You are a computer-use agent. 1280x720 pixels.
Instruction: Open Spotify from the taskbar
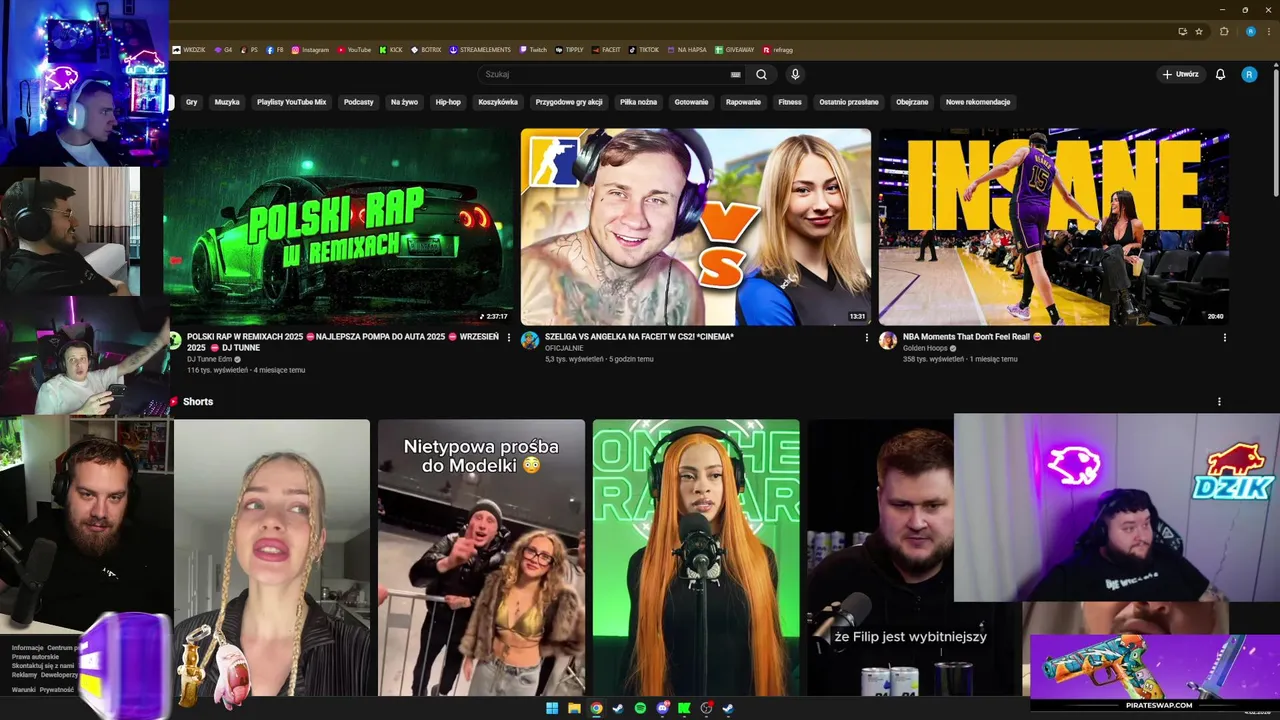pos(640,708)
